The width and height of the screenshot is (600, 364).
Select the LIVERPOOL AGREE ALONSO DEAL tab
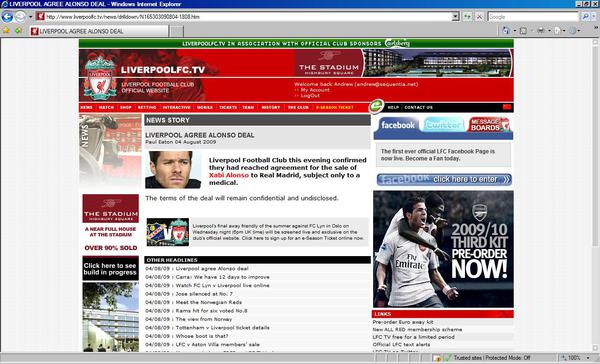99,31
